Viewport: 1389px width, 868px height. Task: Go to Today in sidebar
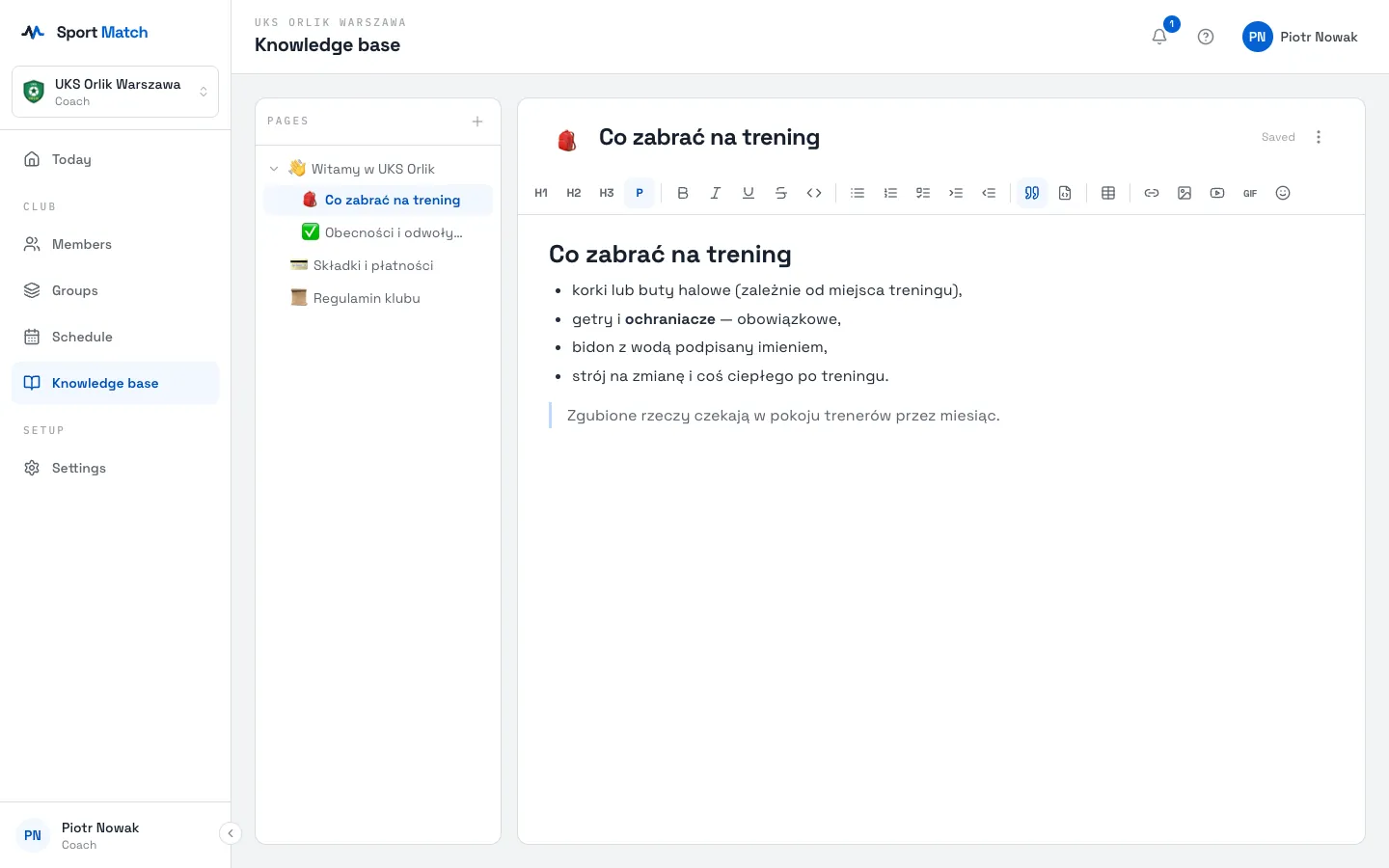116,159
